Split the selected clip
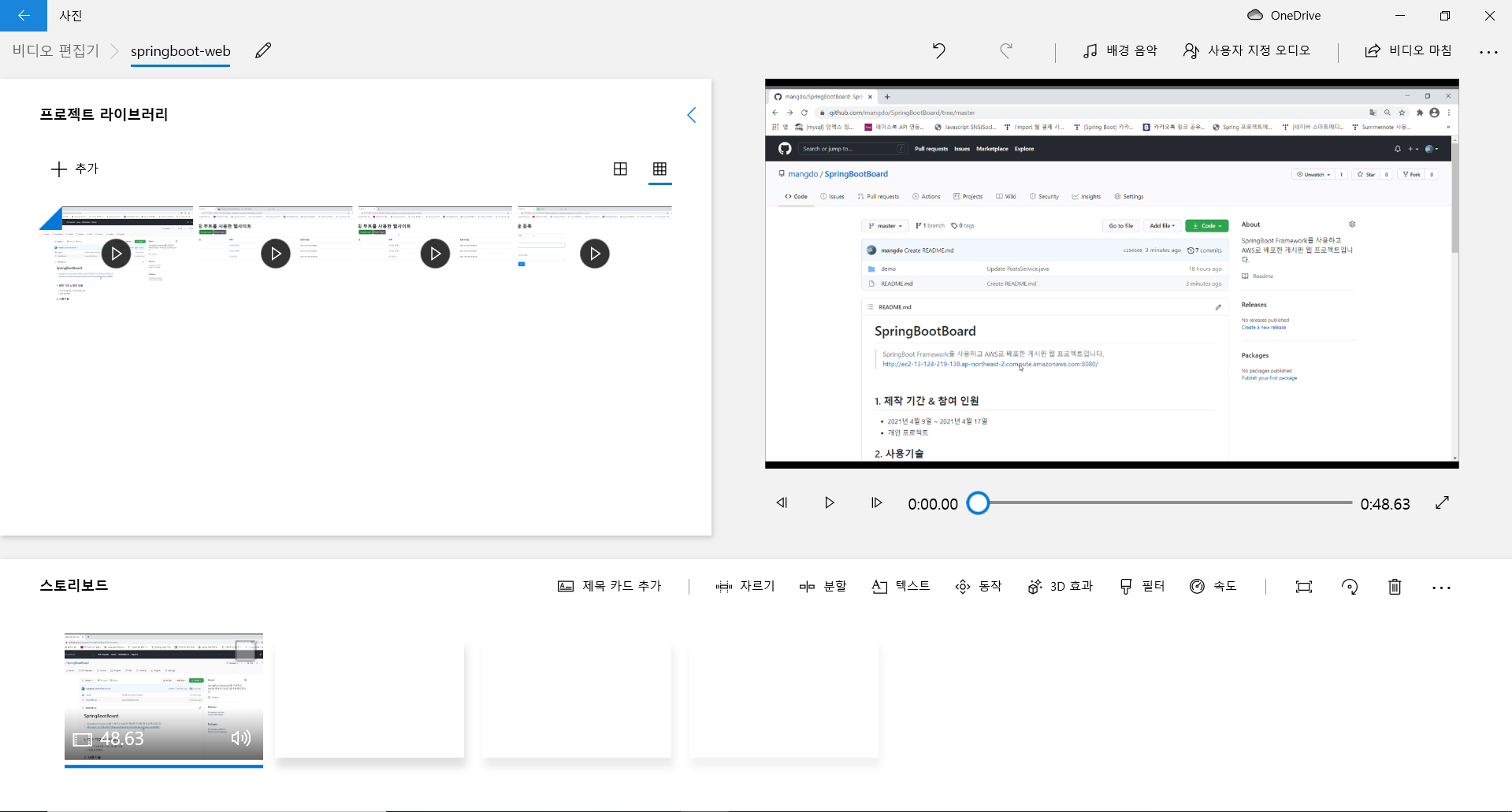The image size is (1512, 812). click(823, 586)
